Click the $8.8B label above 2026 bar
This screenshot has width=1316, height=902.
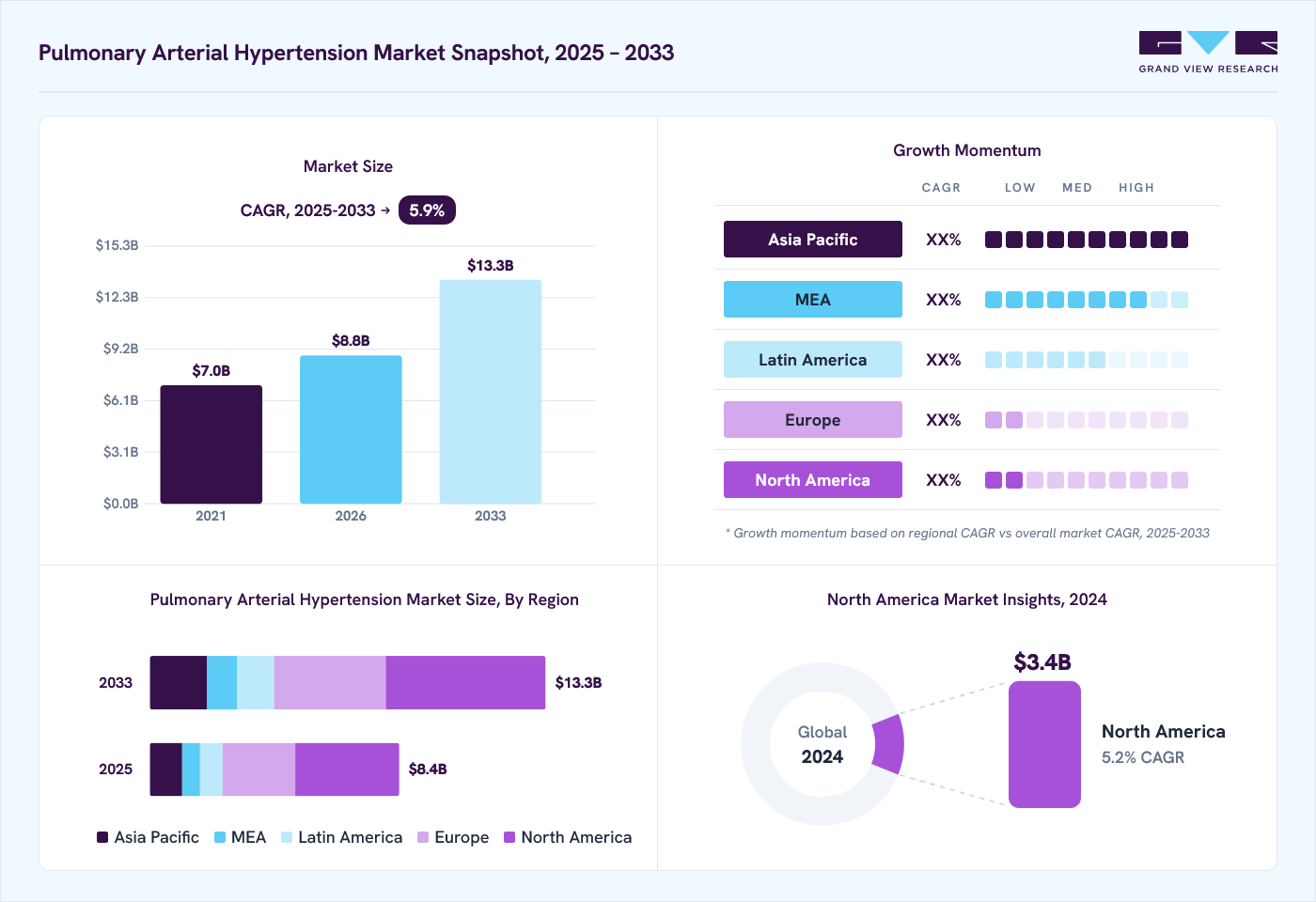pyautogui.click(x=351, y=341)
